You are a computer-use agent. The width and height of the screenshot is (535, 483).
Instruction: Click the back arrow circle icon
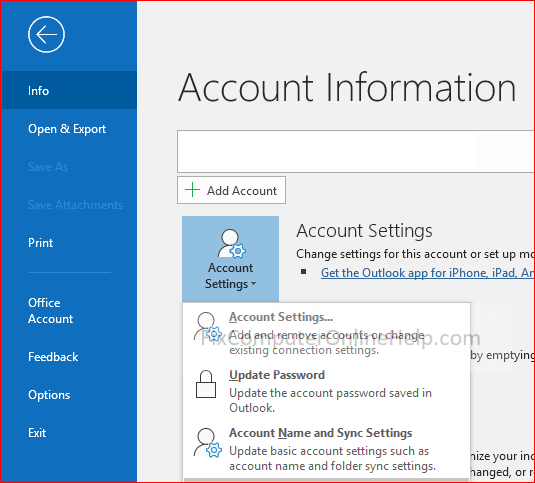click(46, 34)
